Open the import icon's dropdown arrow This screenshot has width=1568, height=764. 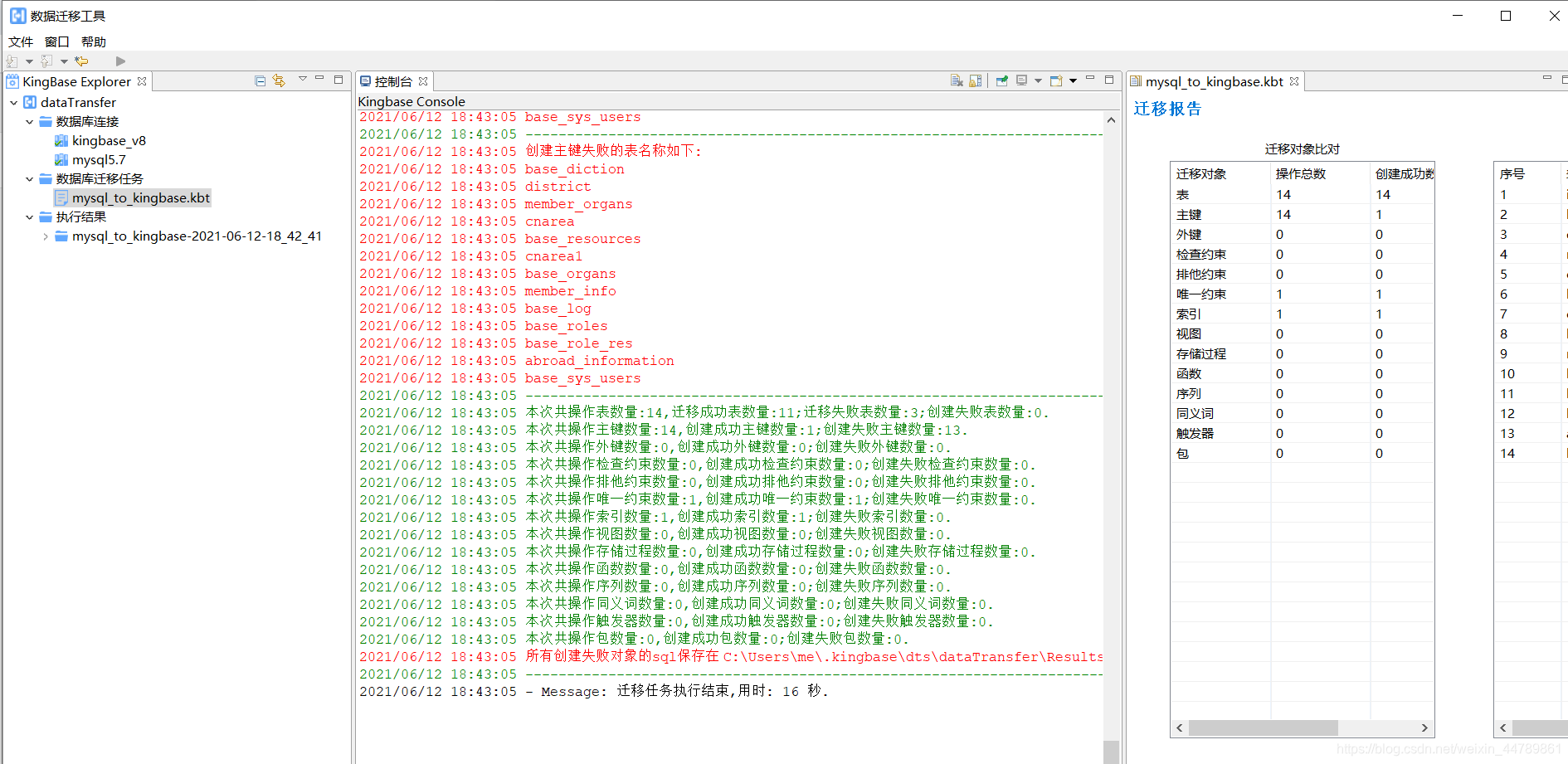[29, 61]
